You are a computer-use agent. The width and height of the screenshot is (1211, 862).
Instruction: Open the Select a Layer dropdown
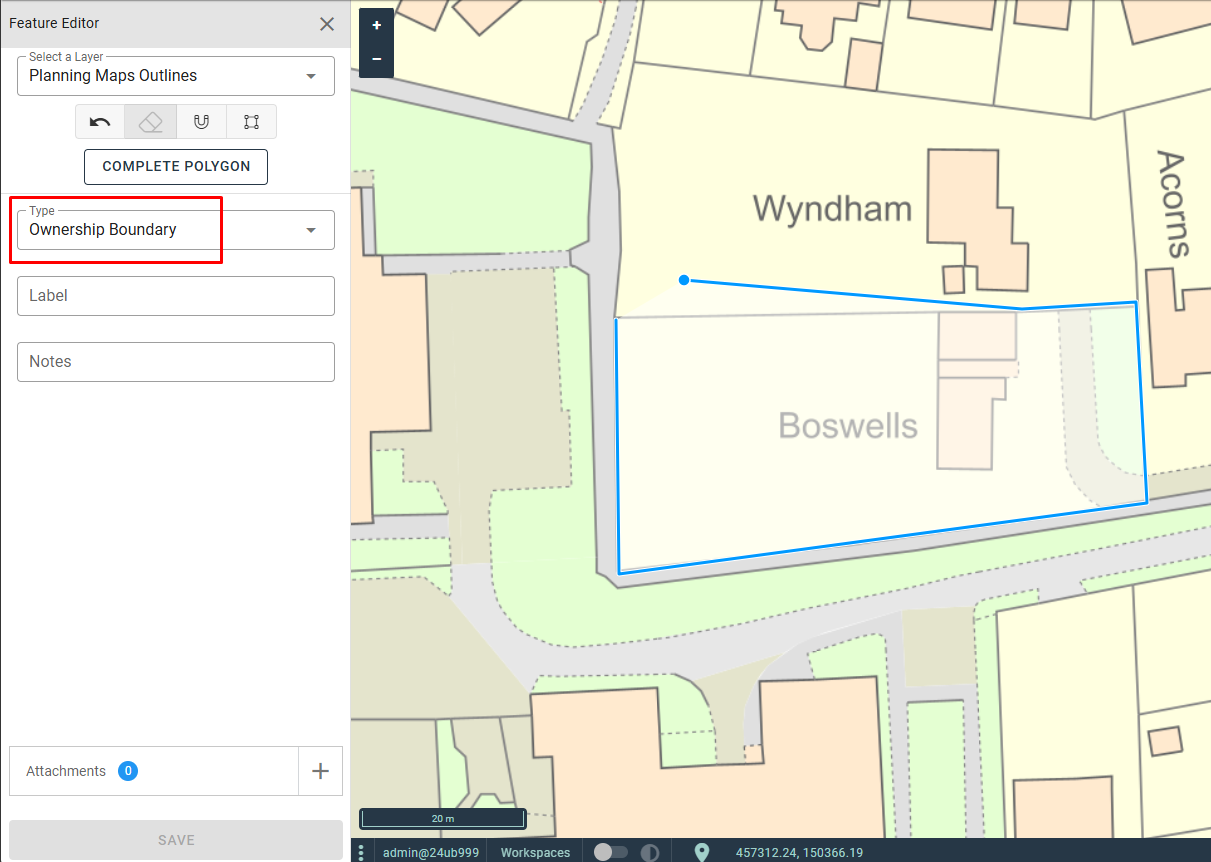click(176, 76)
